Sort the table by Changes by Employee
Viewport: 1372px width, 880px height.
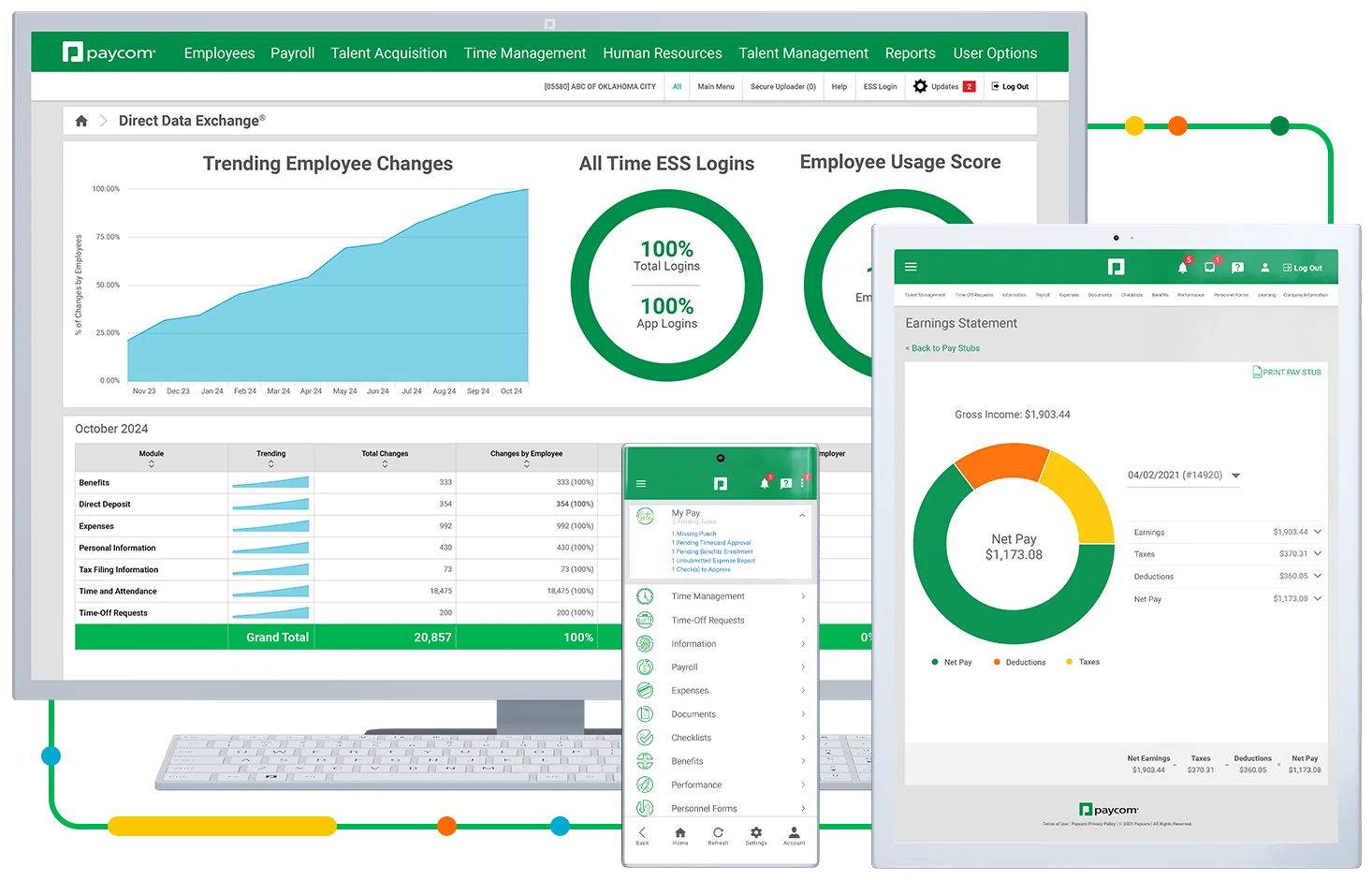click(x=526, y=458)
